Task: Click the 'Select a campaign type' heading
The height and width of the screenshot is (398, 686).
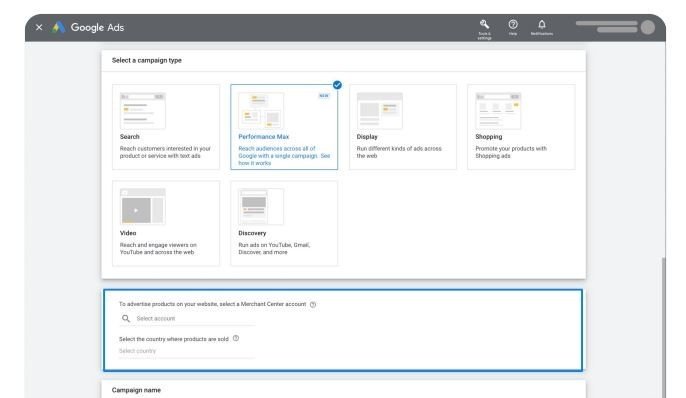Action: click(147, 60)
